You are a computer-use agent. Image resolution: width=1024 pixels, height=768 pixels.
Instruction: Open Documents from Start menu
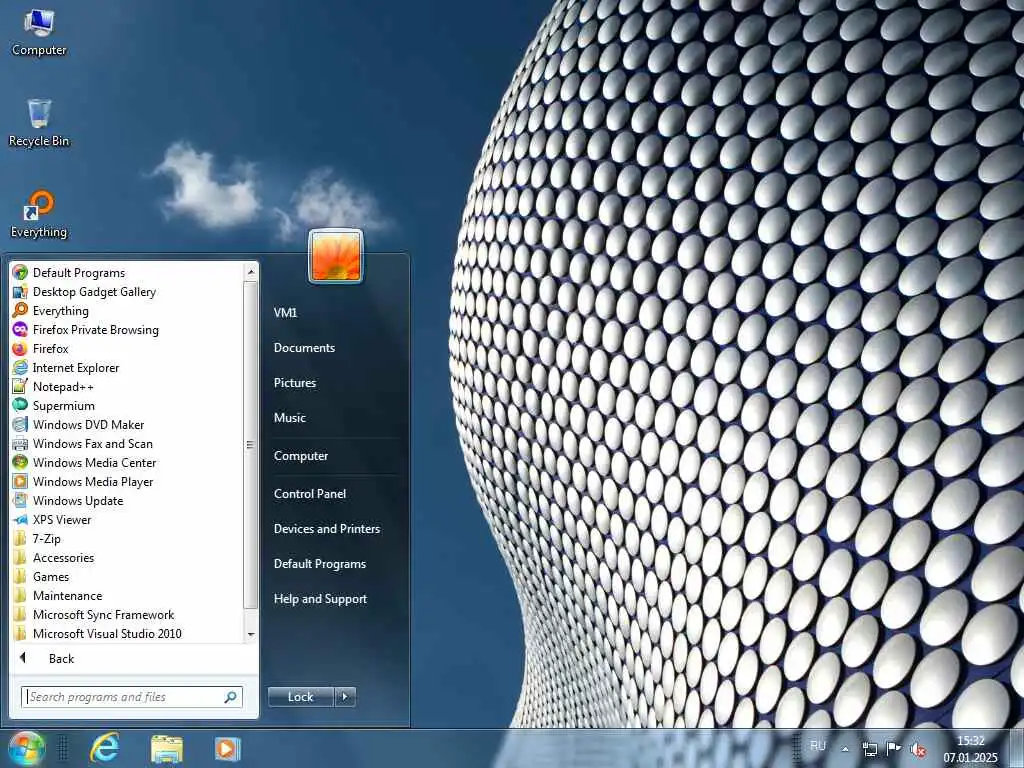tap(304, 348)
